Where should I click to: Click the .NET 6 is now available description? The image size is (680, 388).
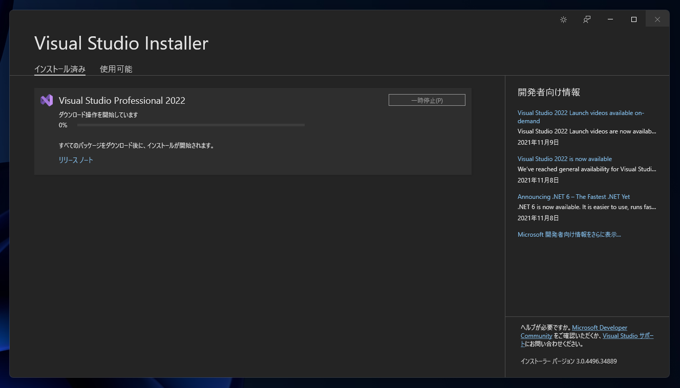pyautogui.click(x=586, y=207)
